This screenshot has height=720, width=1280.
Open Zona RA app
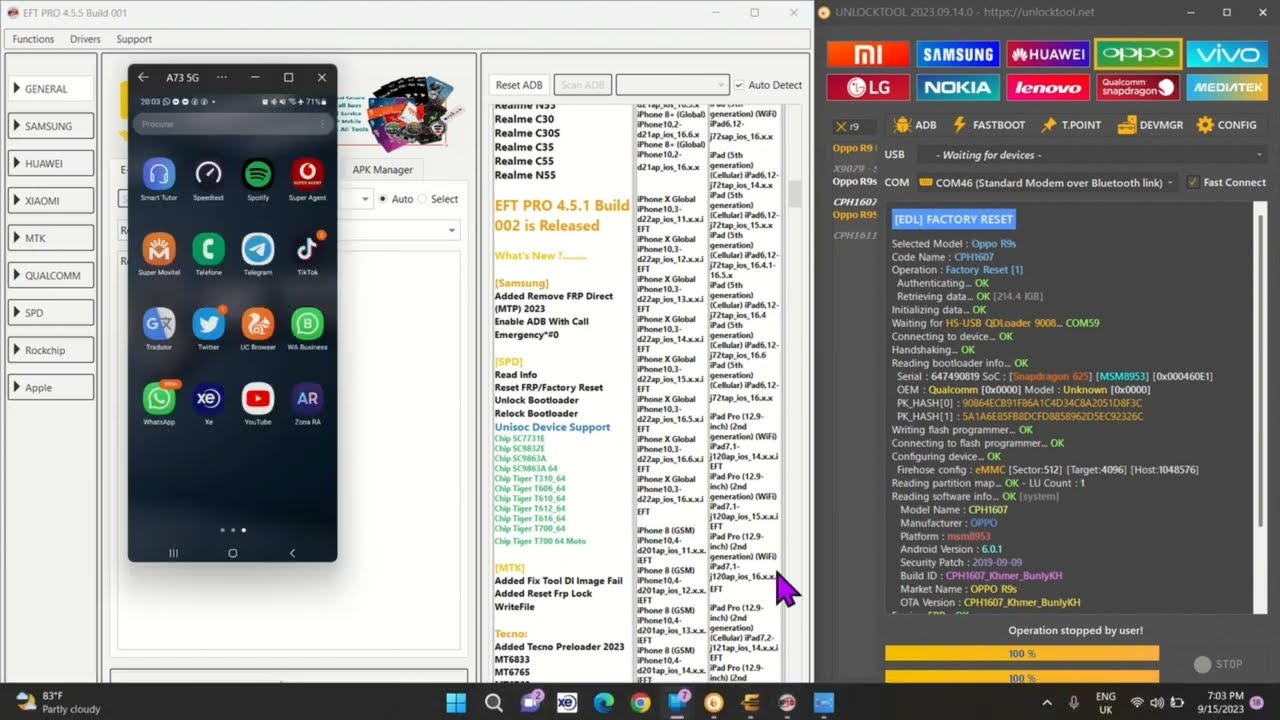click(x=307, y=398)
